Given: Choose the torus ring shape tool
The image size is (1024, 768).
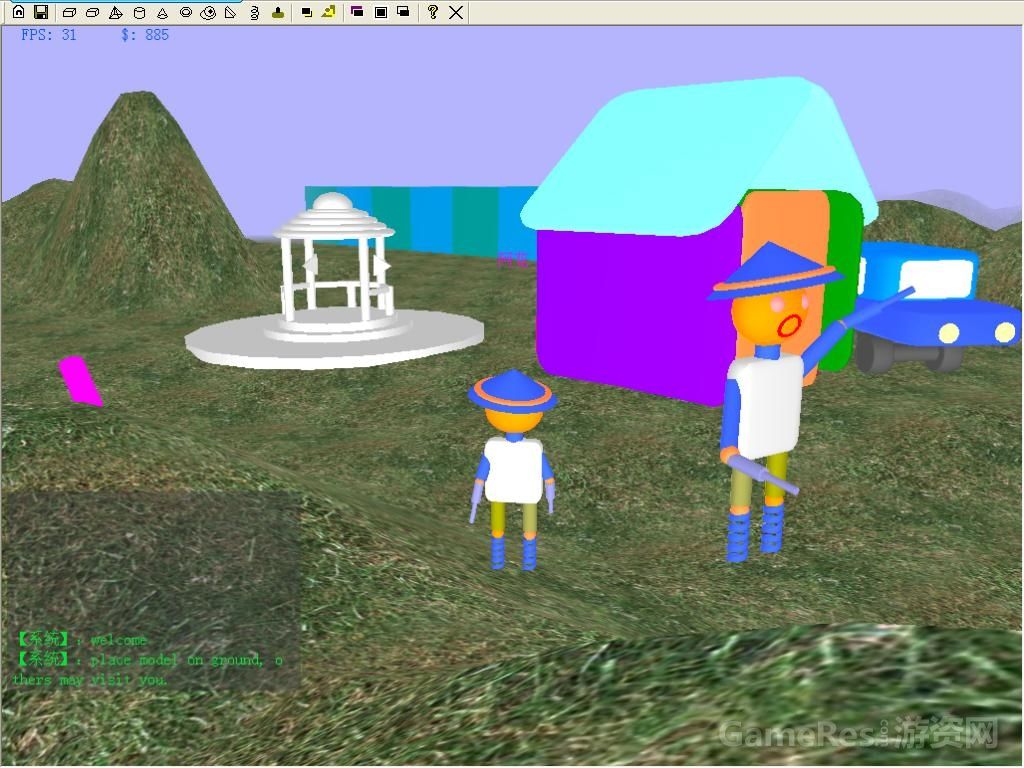Looking at the screenshot, I should 186,12.
